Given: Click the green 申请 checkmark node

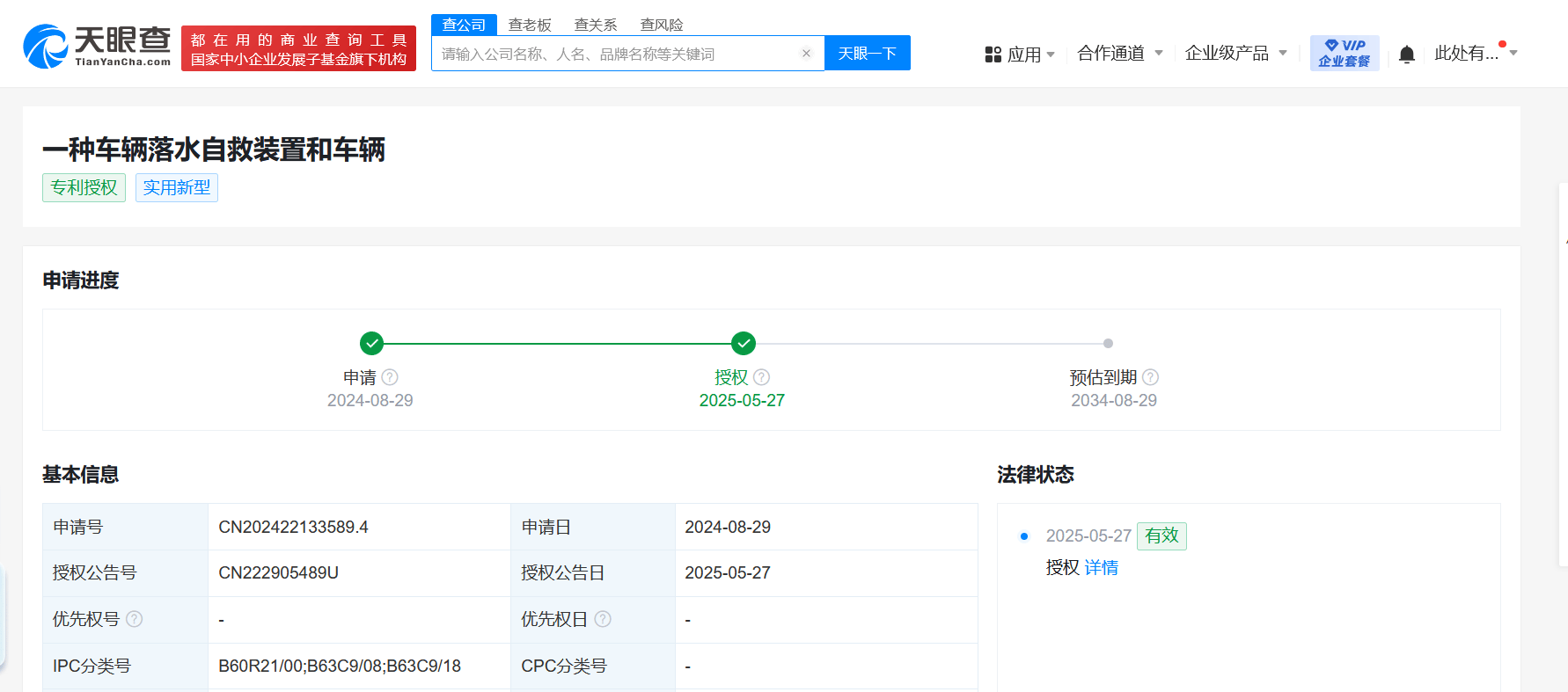Looking at the screenshot, I should click(x=372, y=343).
